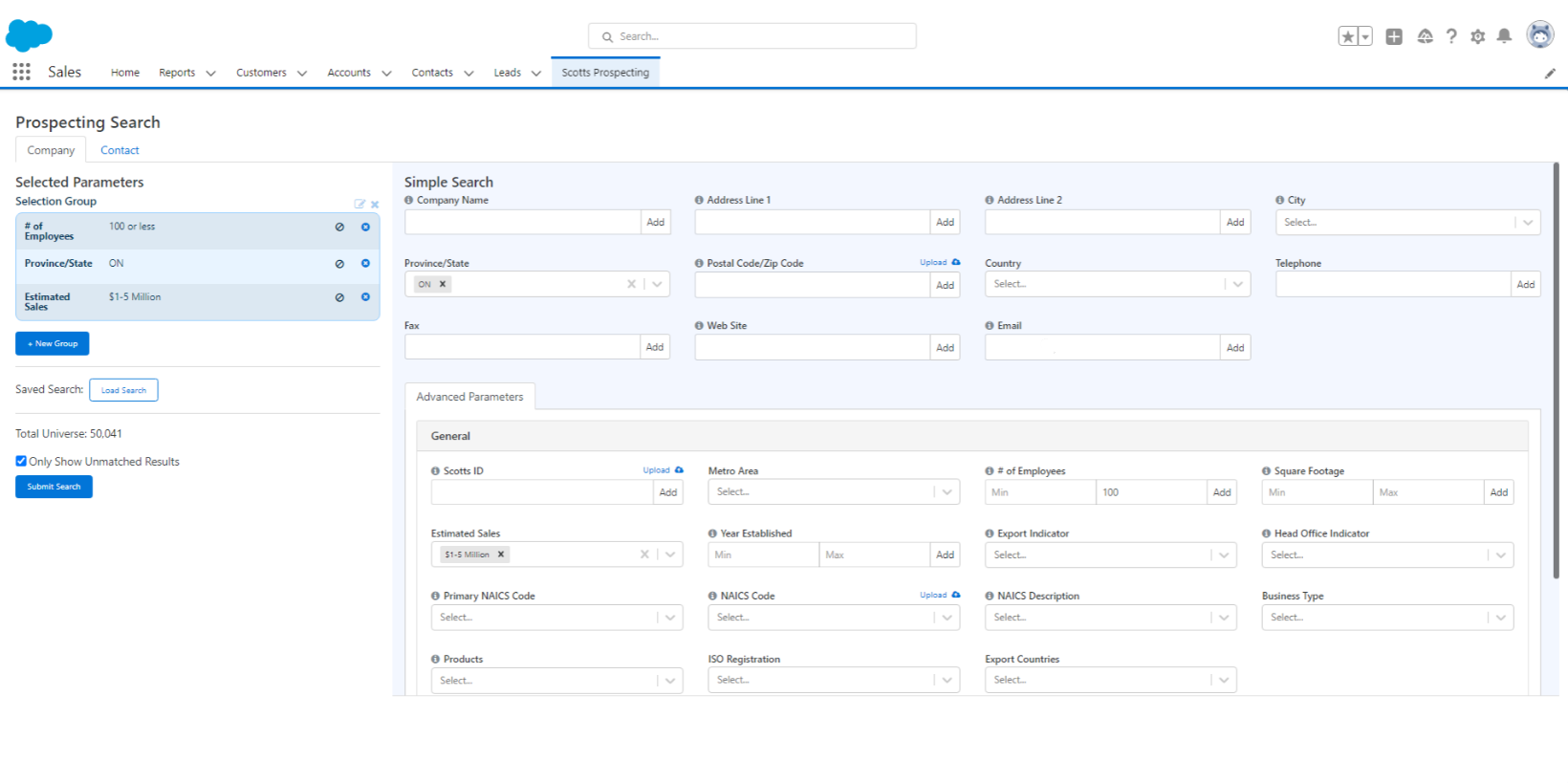Screen dimensions: 1568x783
Task: Exclude the # of Employees parameter
Action: tap(339, 227)
